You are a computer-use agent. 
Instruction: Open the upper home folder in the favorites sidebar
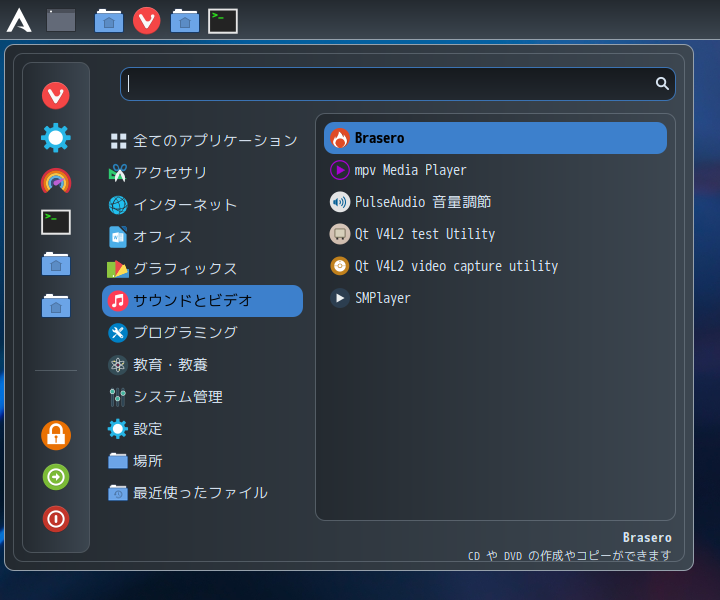pyautogui.click(x=56, y=264)
